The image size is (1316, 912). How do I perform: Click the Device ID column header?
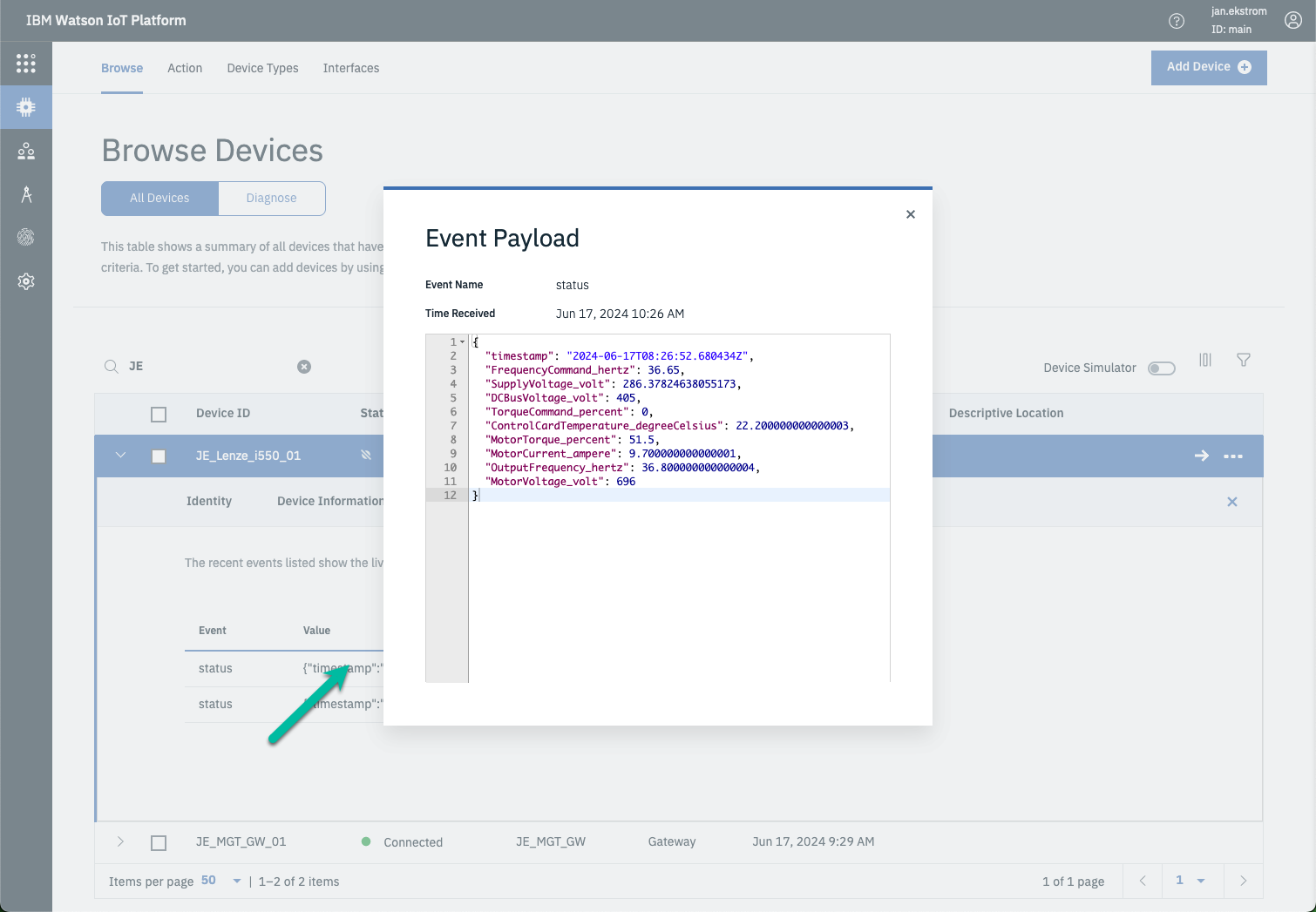[x=223, y=413]
